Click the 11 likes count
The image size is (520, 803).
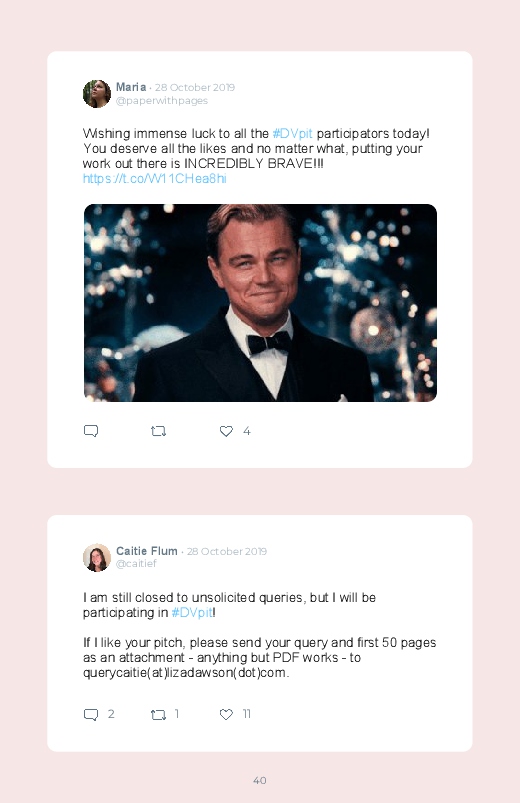click(246, 714)
